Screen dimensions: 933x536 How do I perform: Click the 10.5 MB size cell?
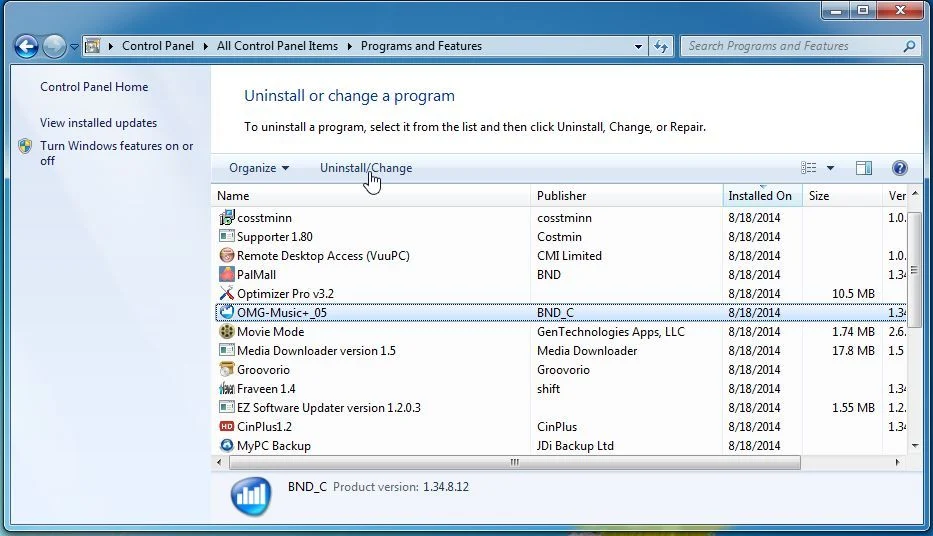coord(853,294)
